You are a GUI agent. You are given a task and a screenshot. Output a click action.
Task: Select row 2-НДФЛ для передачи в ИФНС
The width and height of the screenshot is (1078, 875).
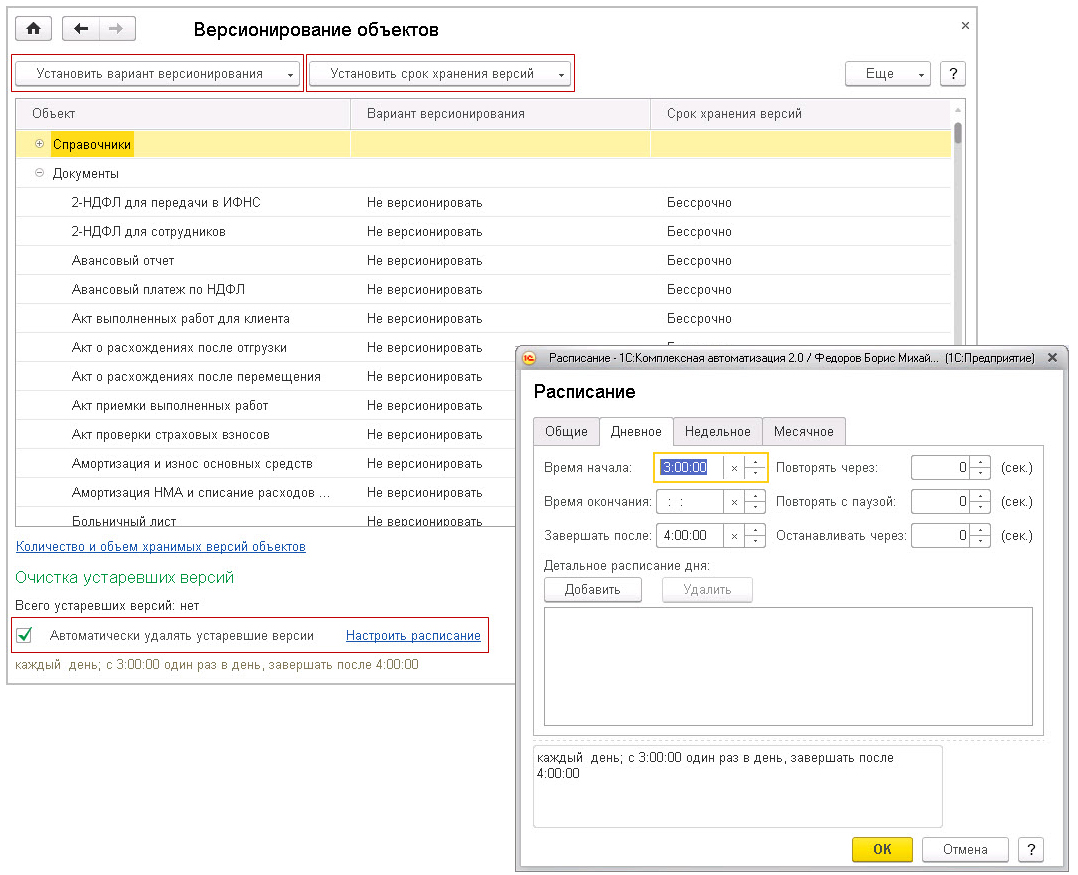pyautogui.click(x=483, y=202)
